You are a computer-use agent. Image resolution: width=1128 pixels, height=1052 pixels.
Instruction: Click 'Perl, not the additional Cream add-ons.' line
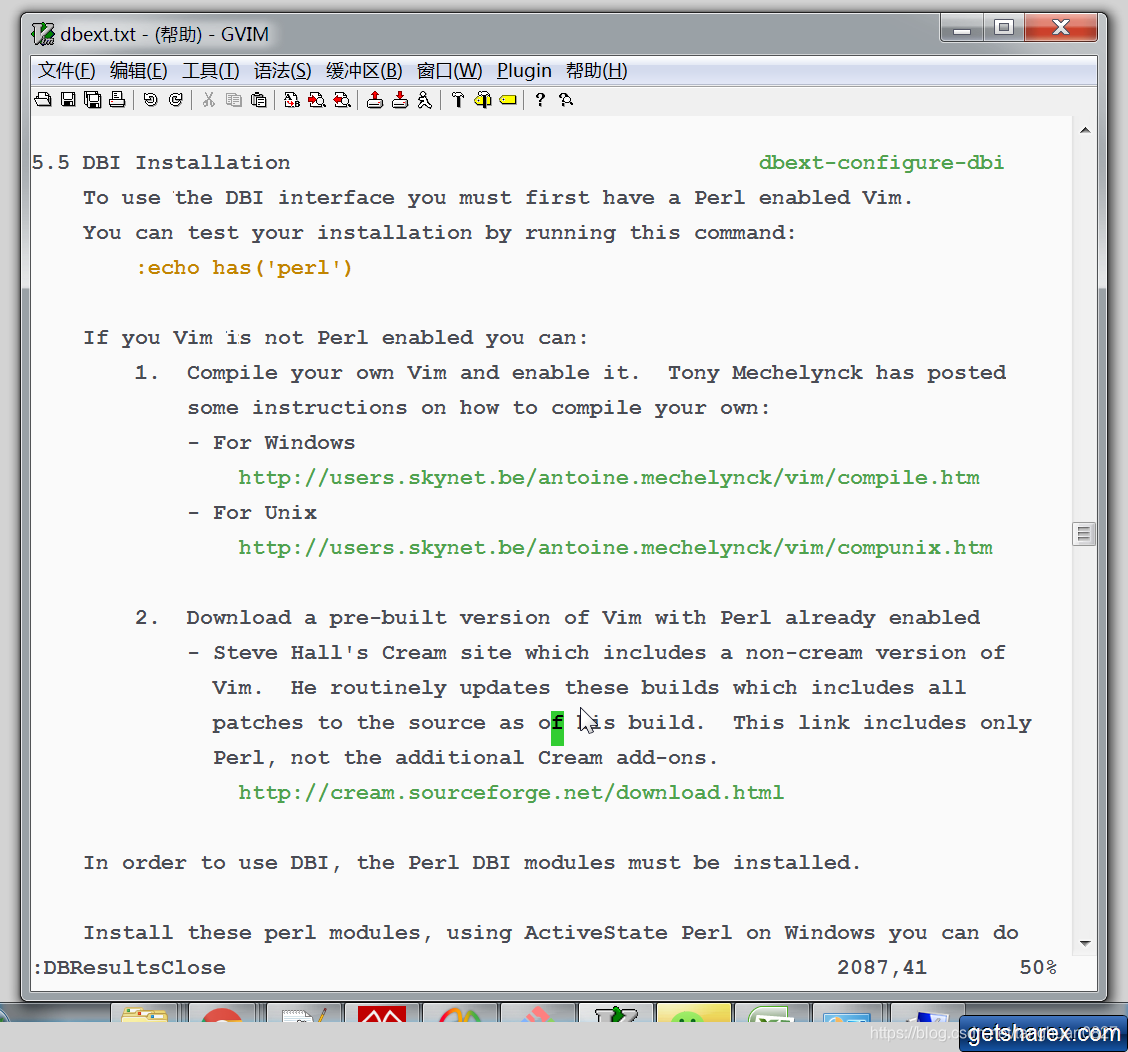click(465, 758)
